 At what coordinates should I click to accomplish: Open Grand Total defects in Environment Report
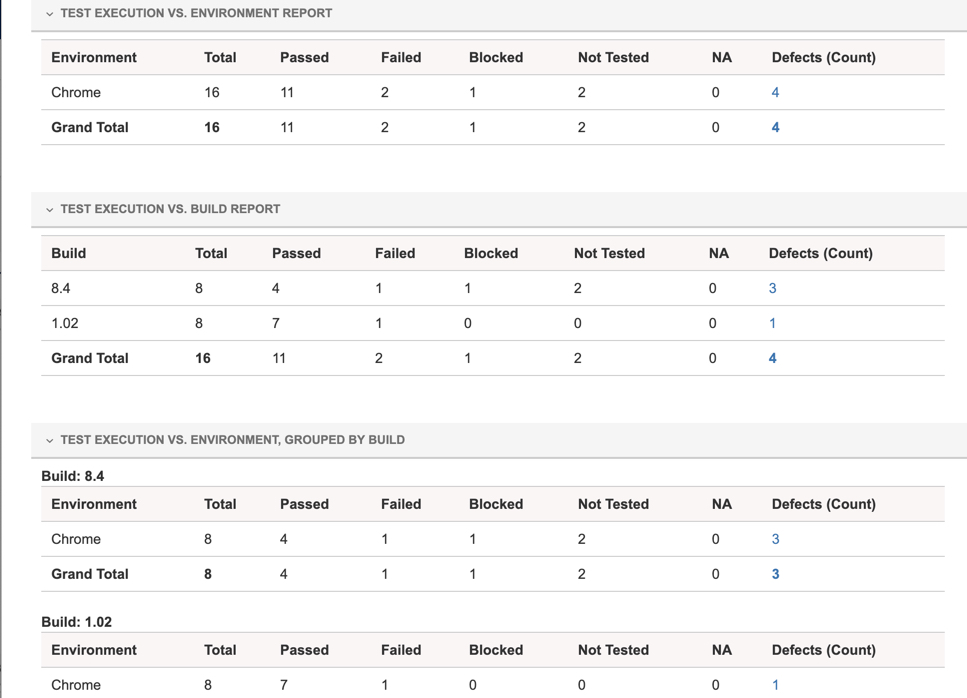click(775, 128)
